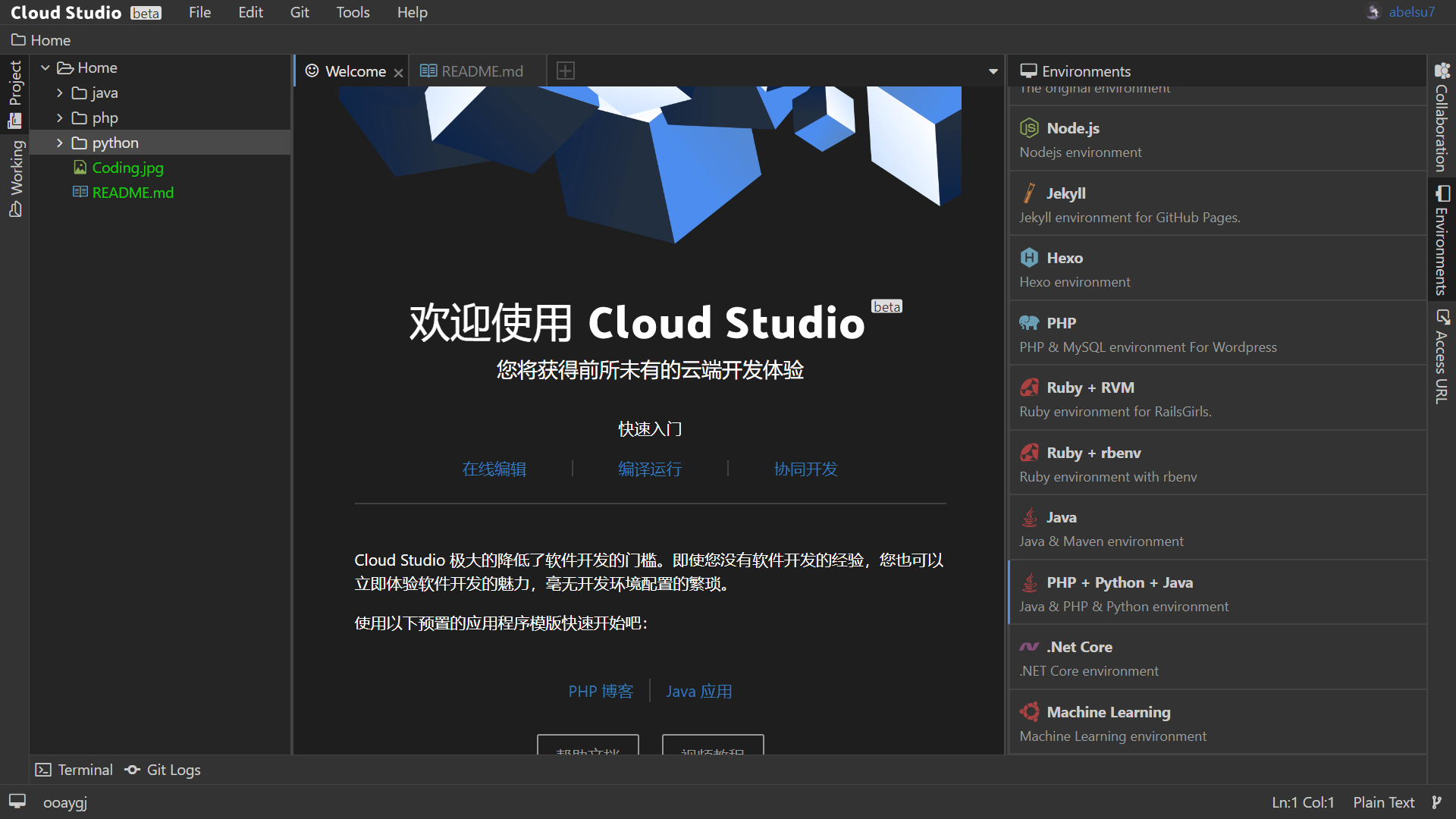This screenshot has height=819, width=1456.
Task: Switch to the Working sidebar view
Action: [x=16, y=174]
